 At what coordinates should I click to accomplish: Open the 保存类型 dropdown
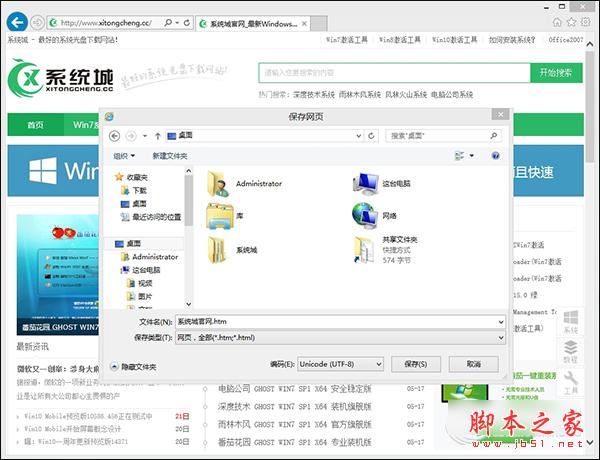pyautogui.click(x=341, y=338)
